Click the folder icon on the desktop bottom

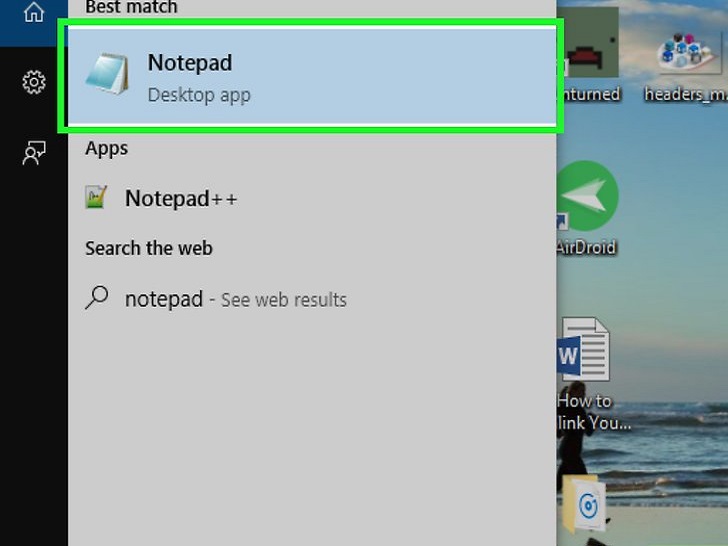point(583,503)
